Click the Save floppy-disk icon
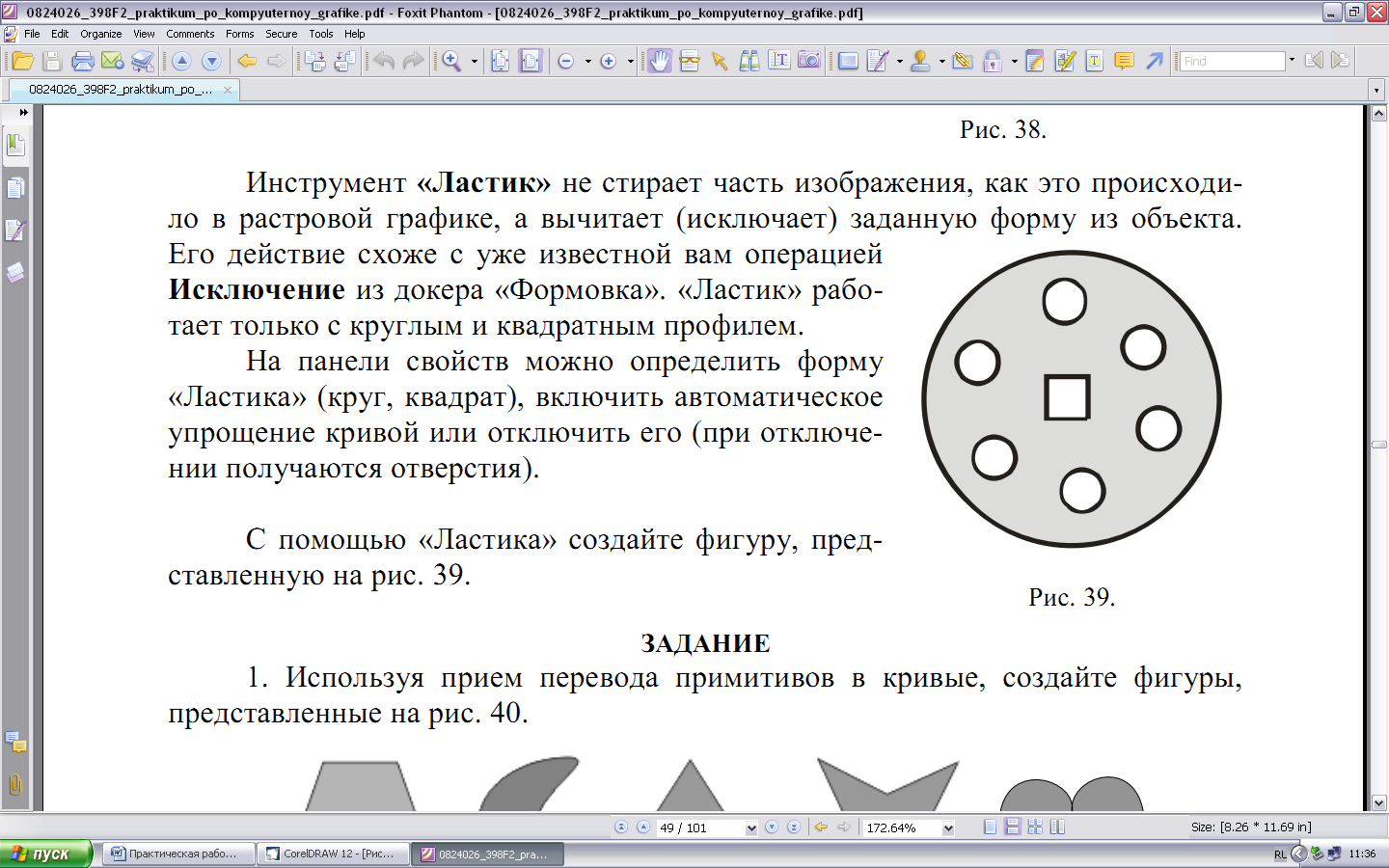This screenshot has width=1389, height=868. [53, 61]
